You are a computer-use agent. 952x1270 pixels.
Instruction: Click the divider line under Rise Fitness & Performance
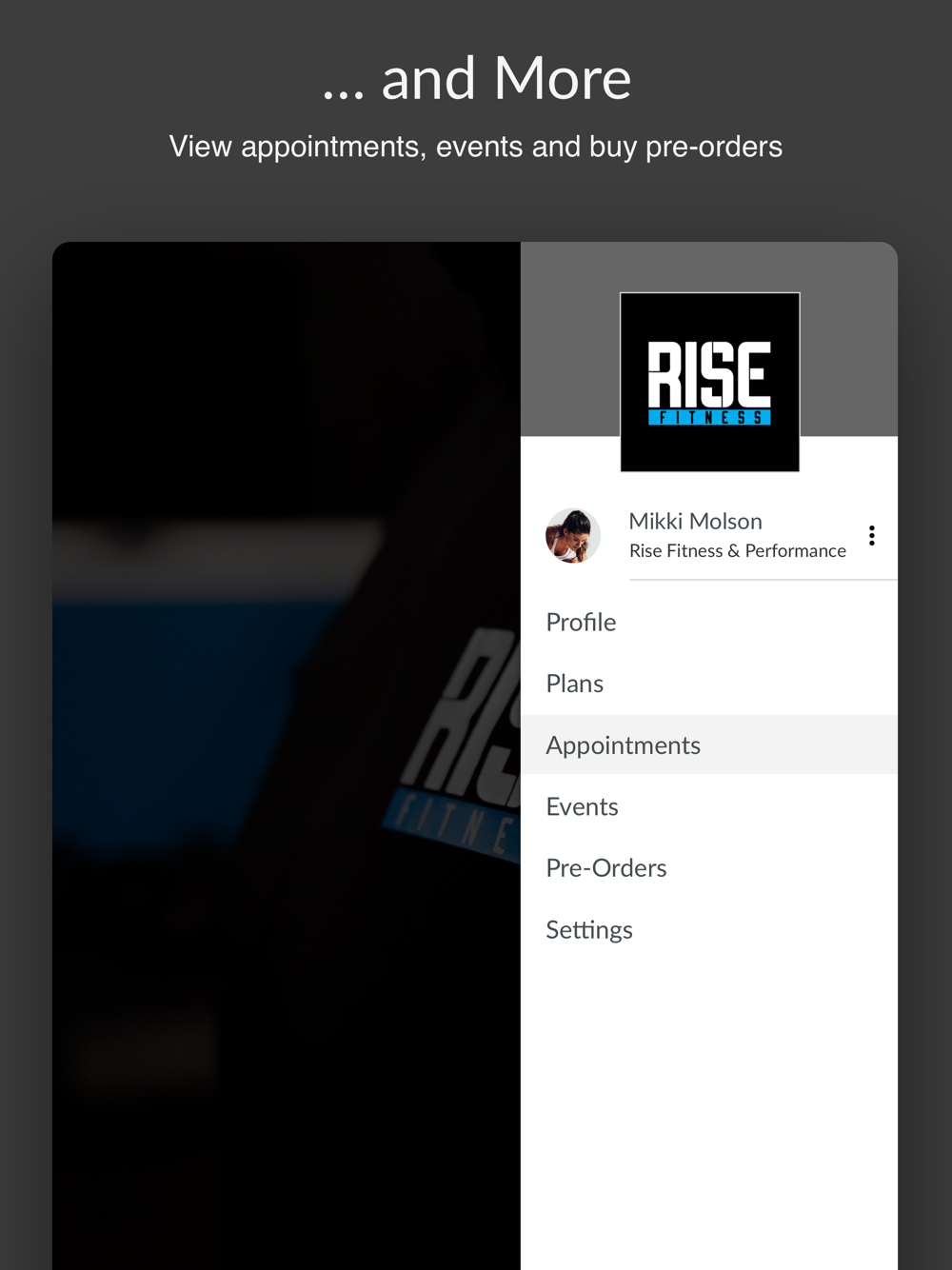pyautogui.click(x=764, y=580)
